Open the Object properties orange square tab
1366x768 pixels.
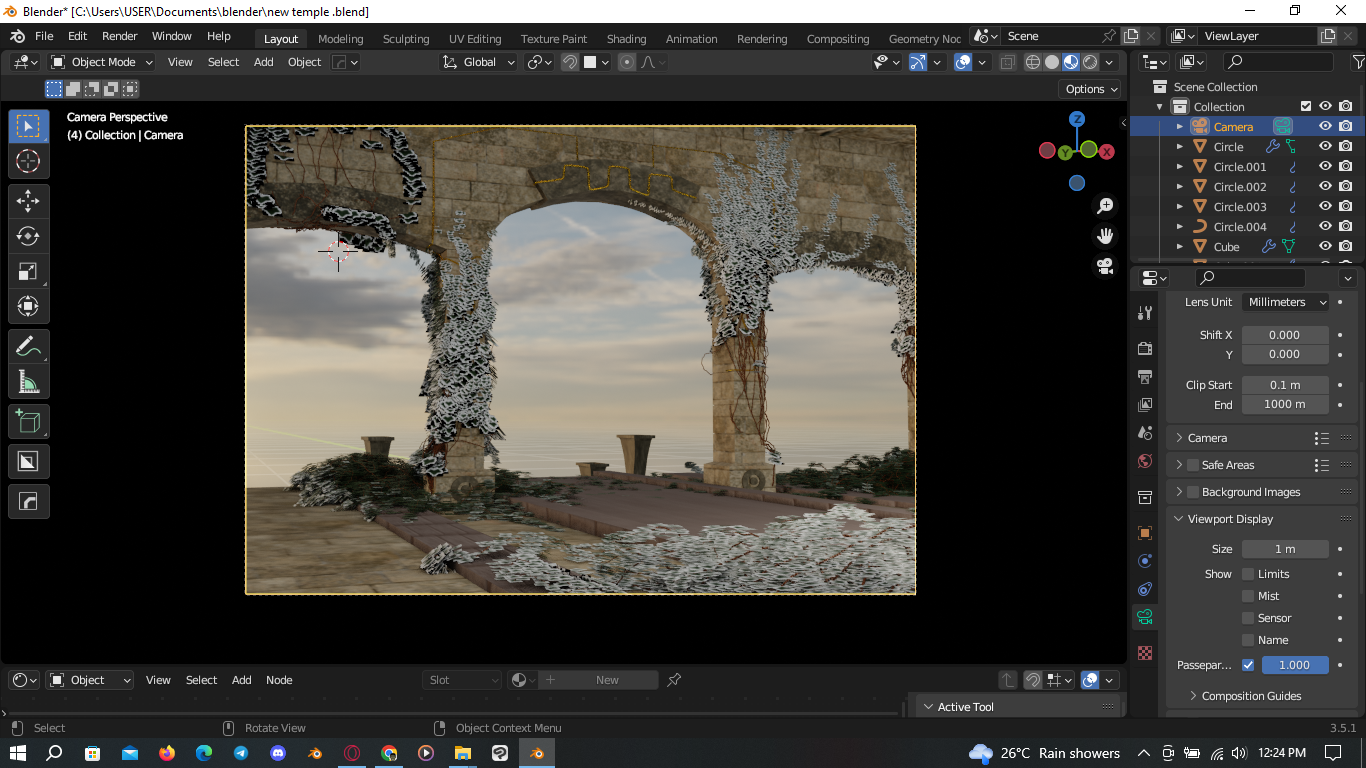(x=1145, y=533)
